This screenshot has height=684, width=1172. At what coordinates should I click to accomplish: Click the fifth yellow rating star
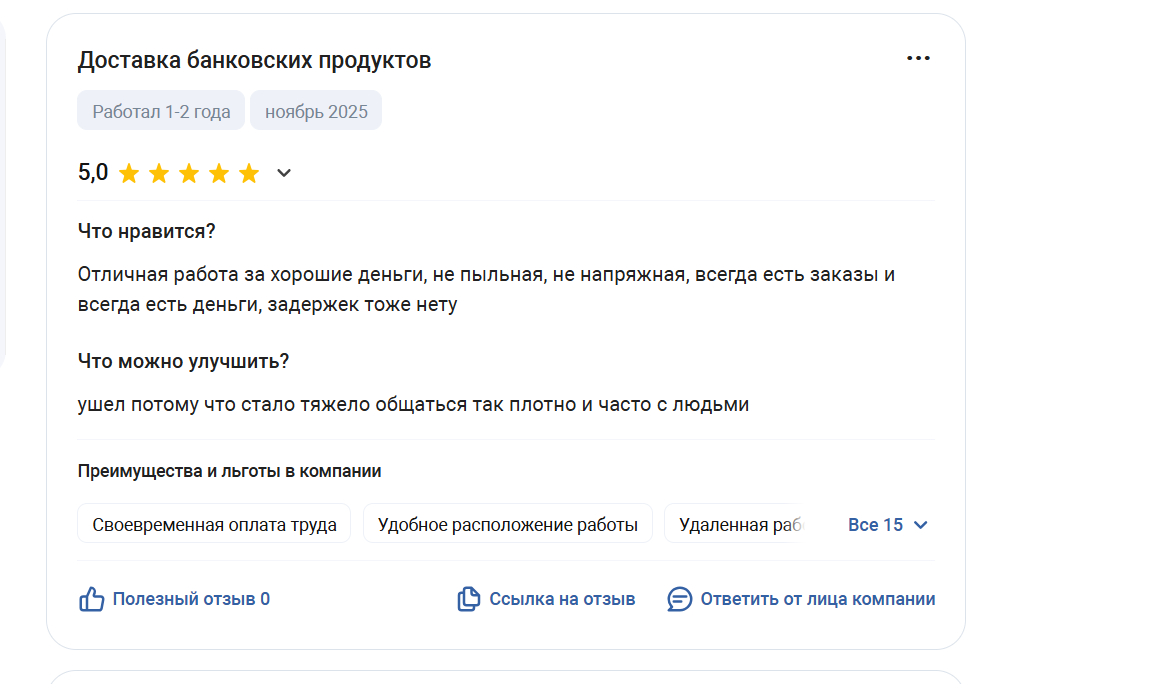[x=249, y=174]
